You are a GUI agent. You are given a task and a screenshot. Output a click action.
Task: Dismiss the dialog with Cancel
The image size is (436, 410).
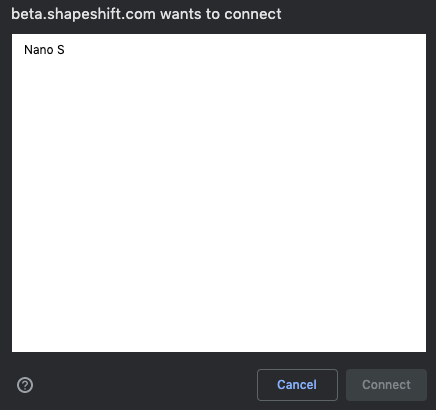click(297, 385)
